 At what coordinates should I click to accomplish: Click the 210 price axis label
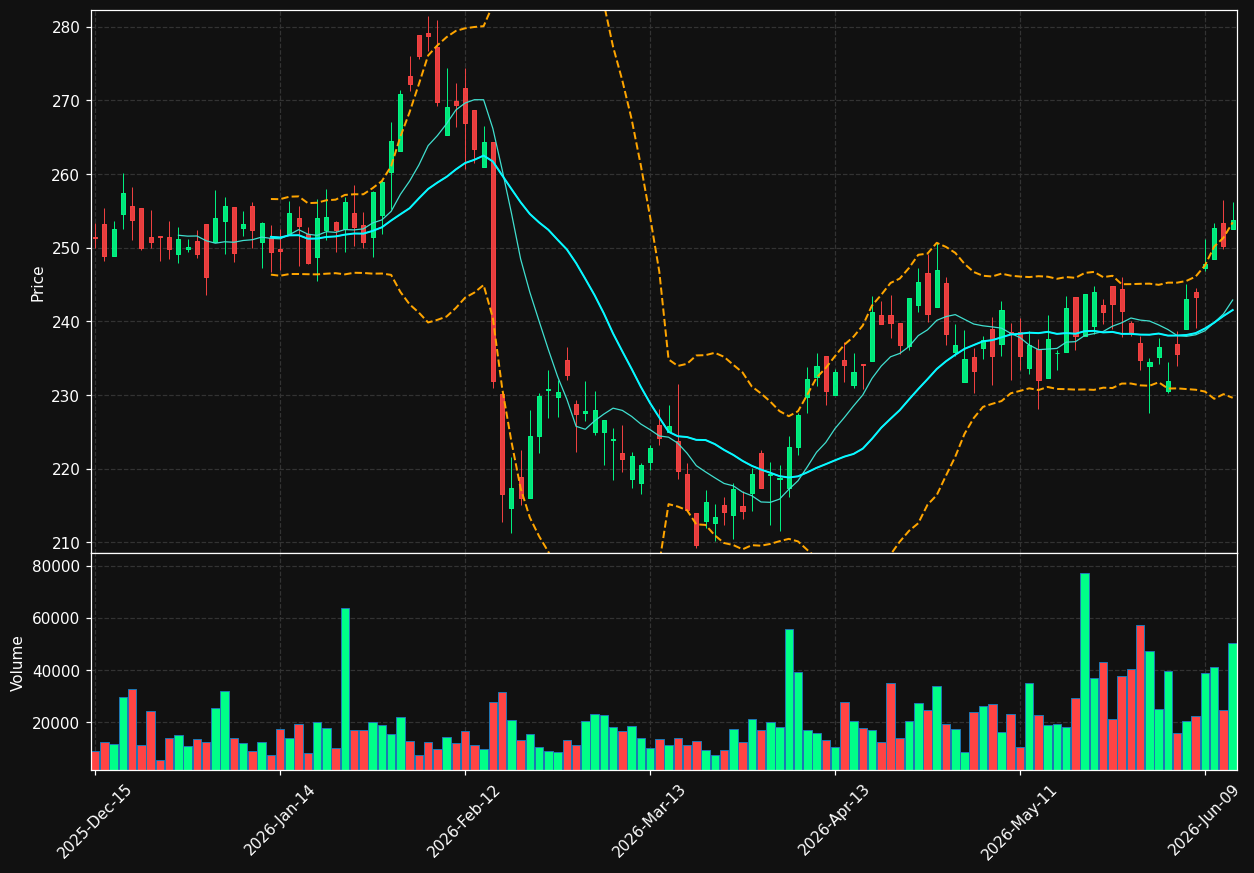point(66,543)
